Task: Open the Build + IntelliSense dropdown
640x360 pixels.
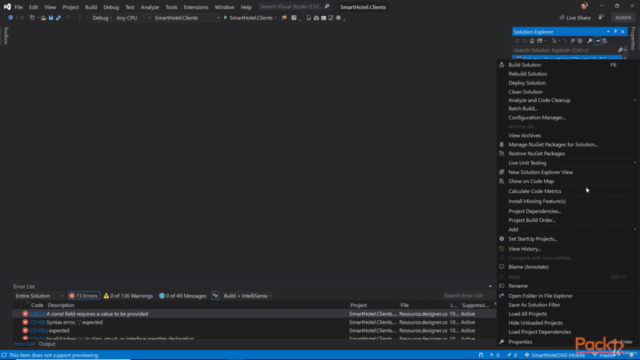Action: click(x=247, y=296)
